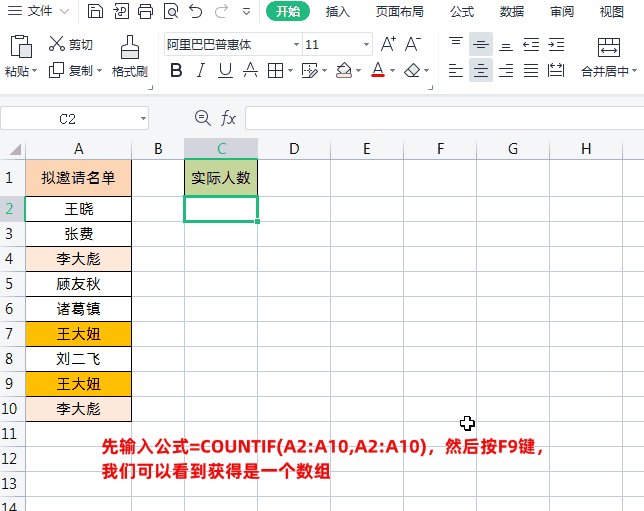Select cell A7 containing 王大妞

point(78,334)
